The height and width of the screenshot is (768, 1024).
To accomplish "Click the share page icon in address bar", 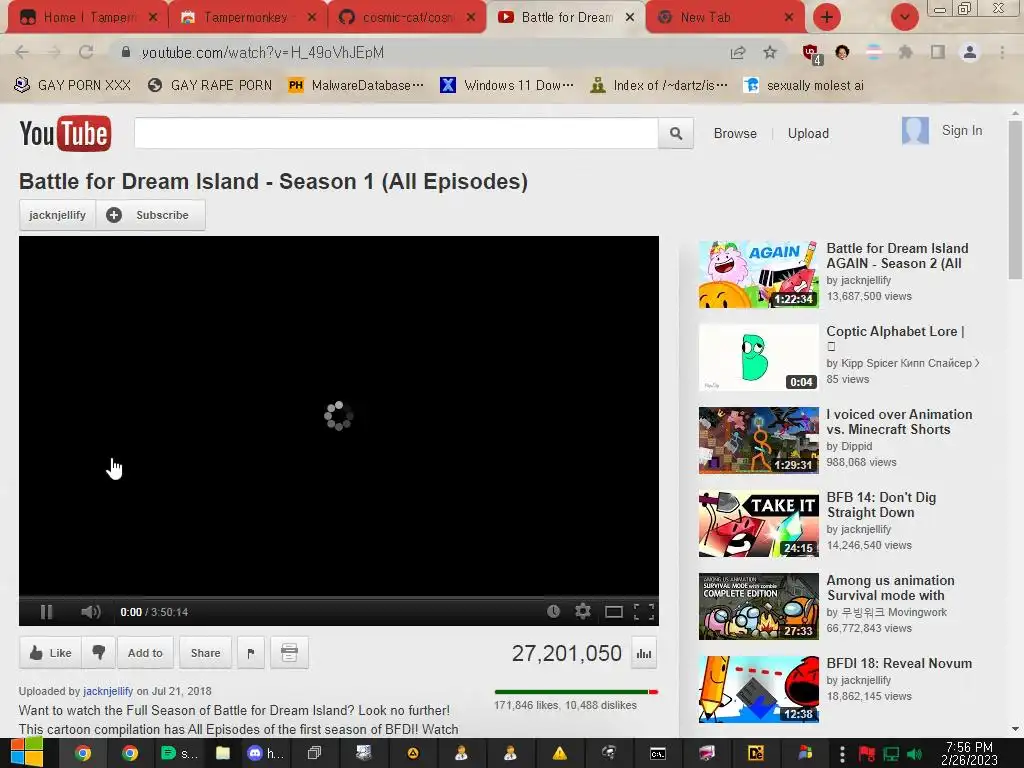I will coord(738,52).
